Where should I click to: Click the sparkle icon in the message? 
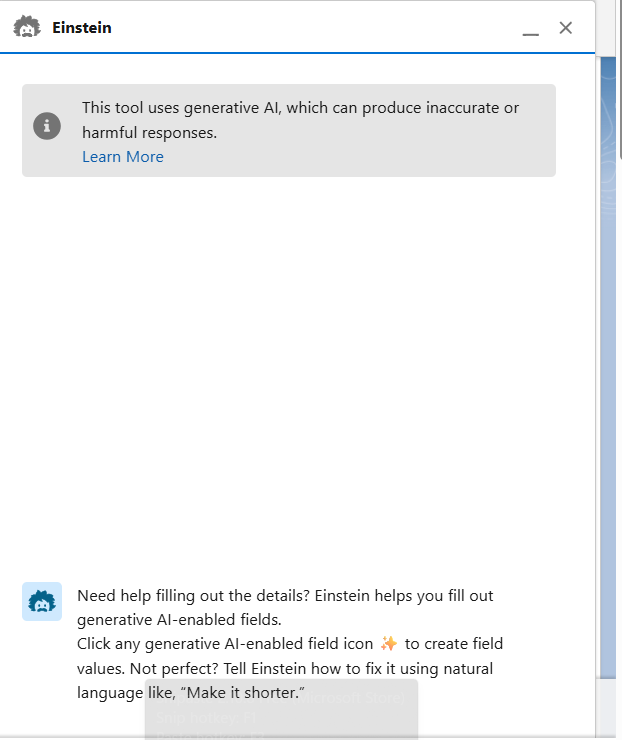(x=389, y=643)
